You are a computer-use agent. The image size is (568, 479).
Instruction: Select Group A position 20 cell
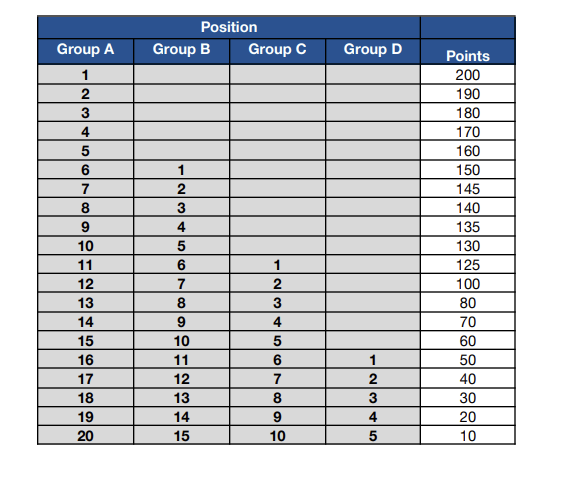tap(85, 435)
